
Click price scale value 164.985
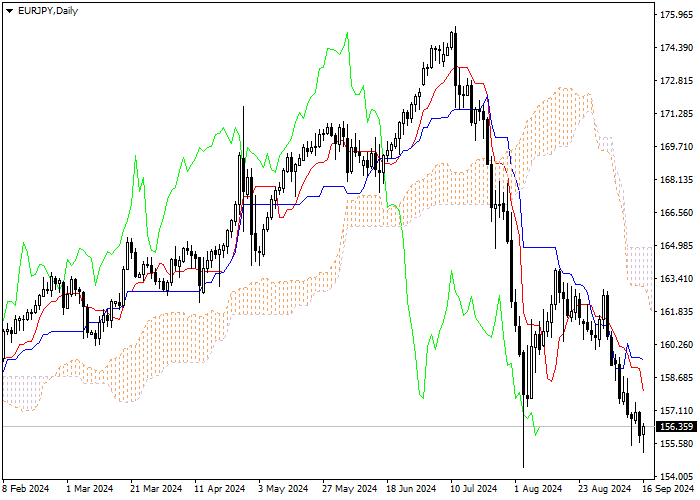(676, 246)
